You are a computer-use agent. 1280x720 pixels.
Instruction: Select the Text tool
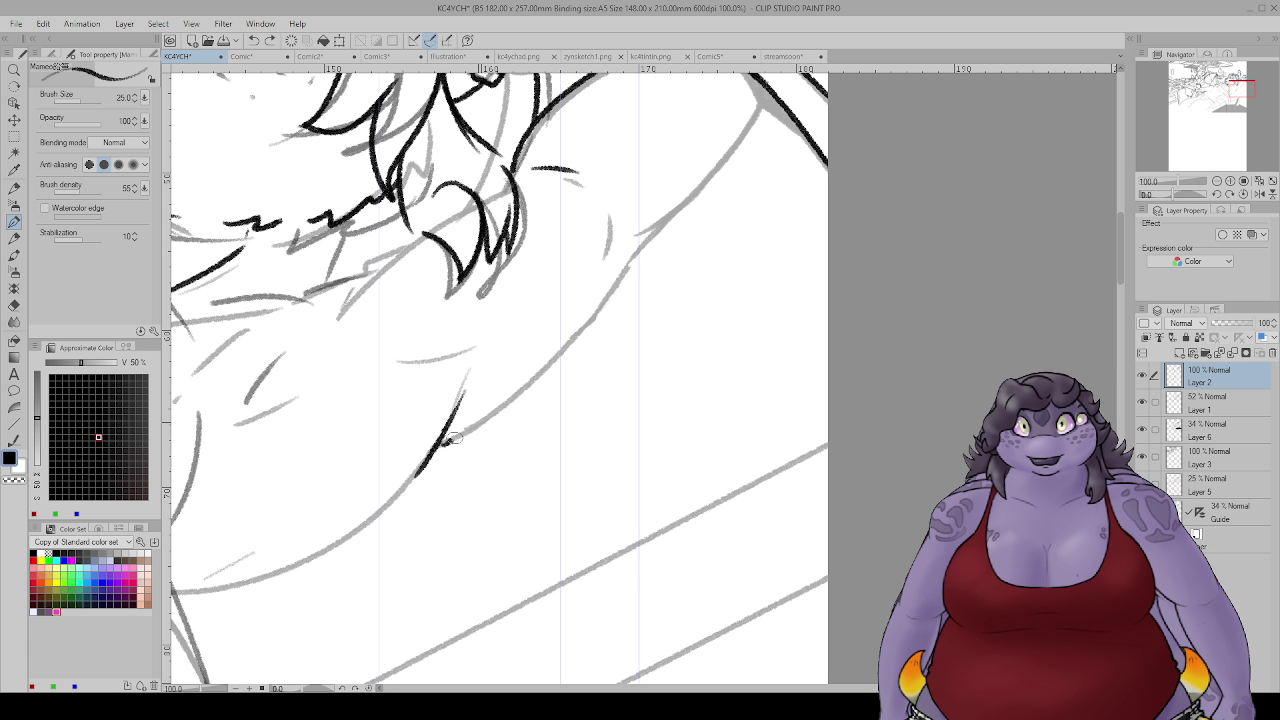pos(14,374)
